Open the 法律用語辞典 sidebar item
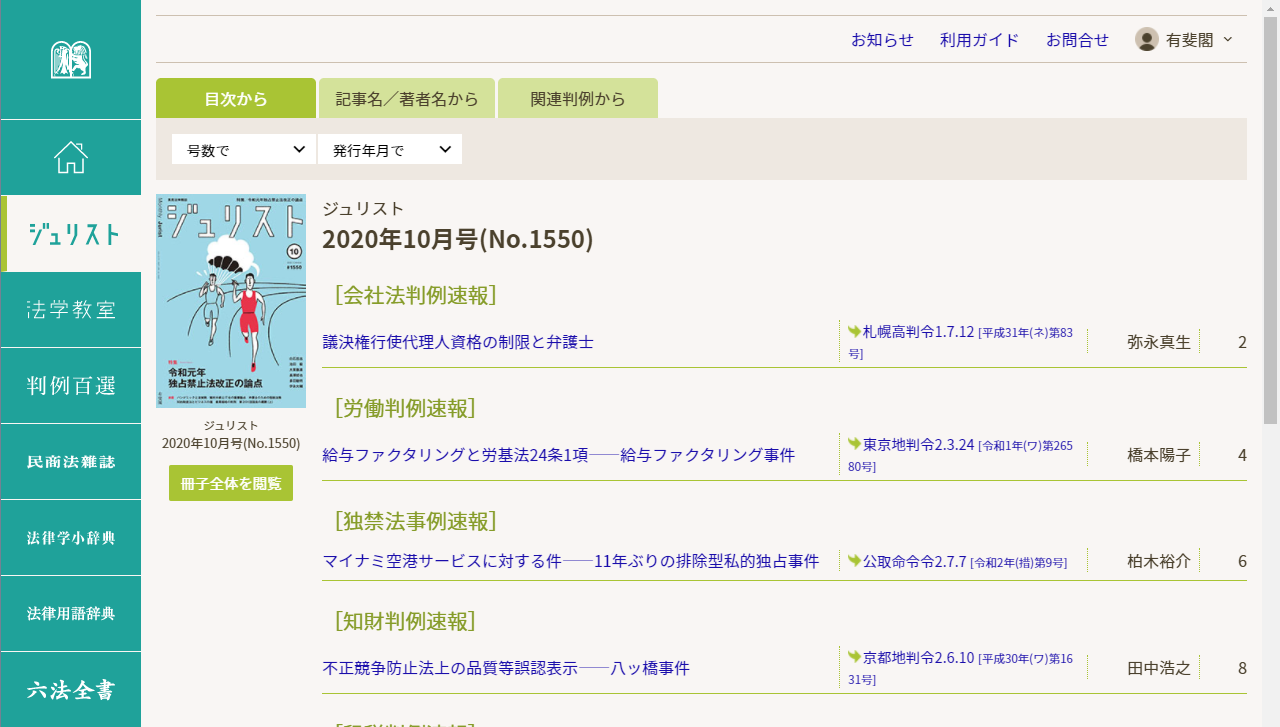1280x727 pixels. [x=71, y=614]
